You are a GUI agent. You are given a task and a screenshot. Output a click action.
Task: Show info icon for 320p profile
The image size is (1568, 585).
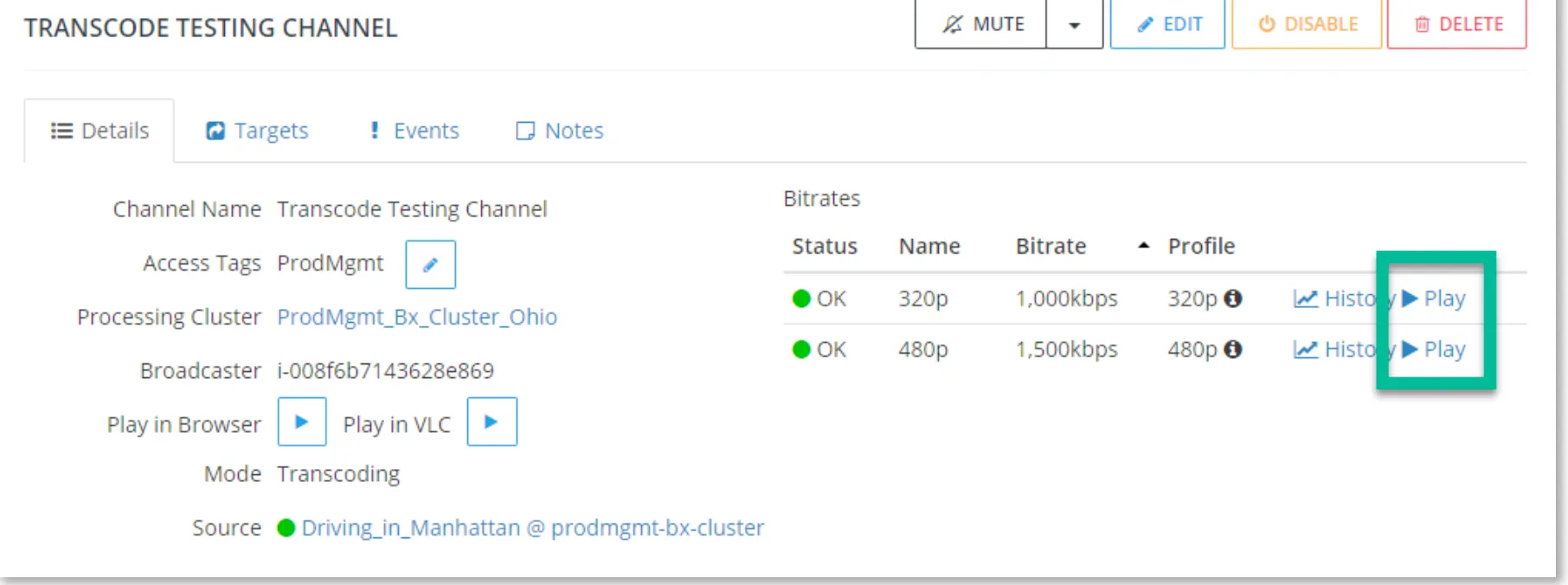pos(1233,299)
